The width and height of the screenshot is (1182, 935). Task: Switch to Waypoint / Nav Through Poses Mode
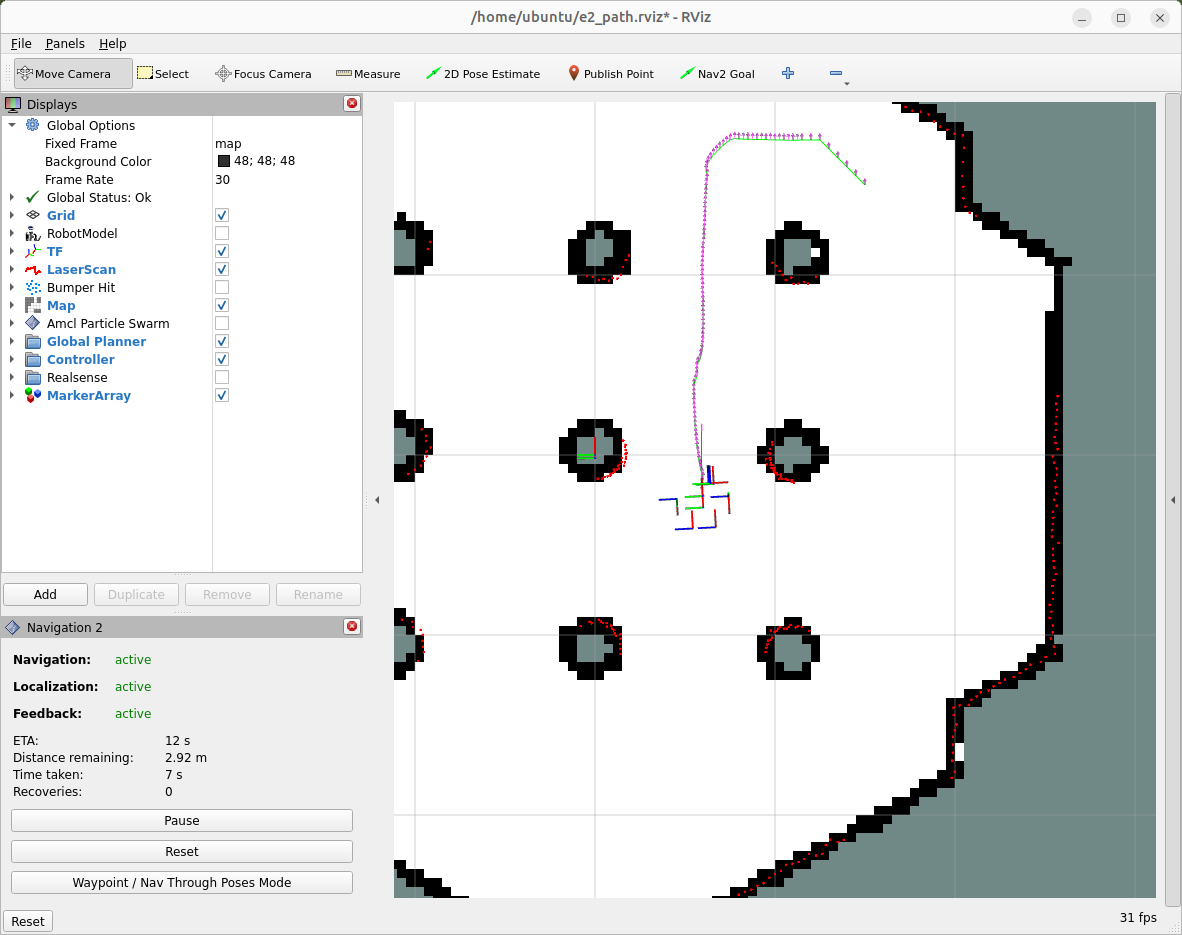182,882
